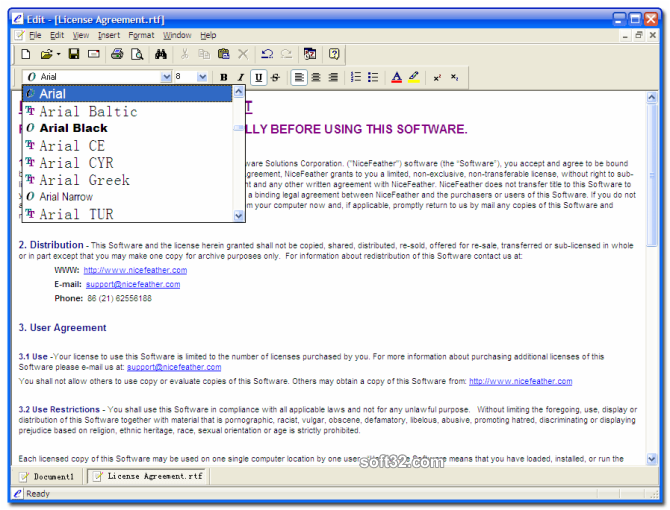The image size is (670, 510).
Task: Click font list scroll up arrow
Action: (x=238, y=91)
